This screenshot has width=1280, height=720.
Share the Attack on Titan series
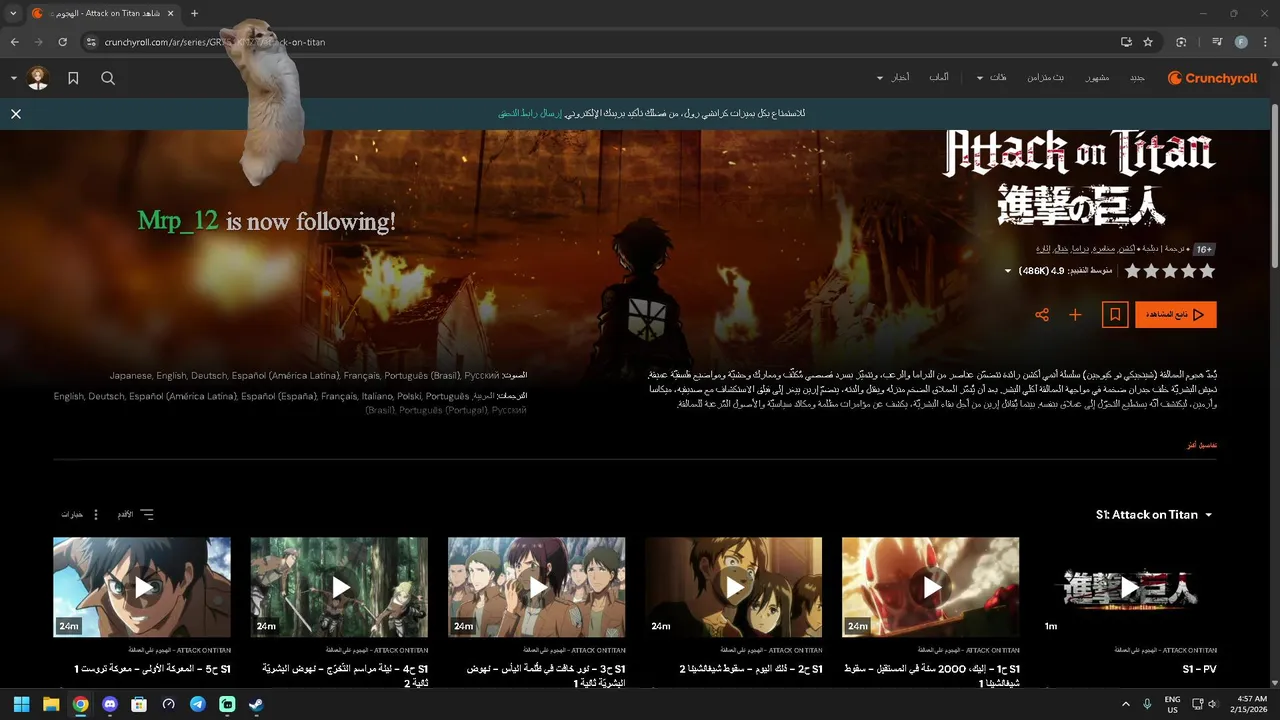pos(1042,315)
